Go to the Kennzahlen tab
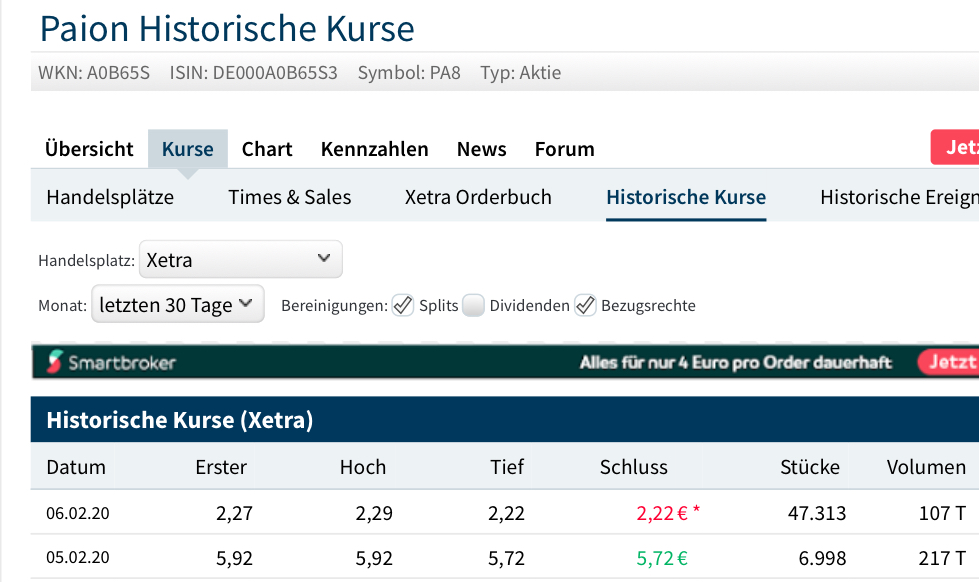This screenshot has width=979, height=582. tap(374, 149)
